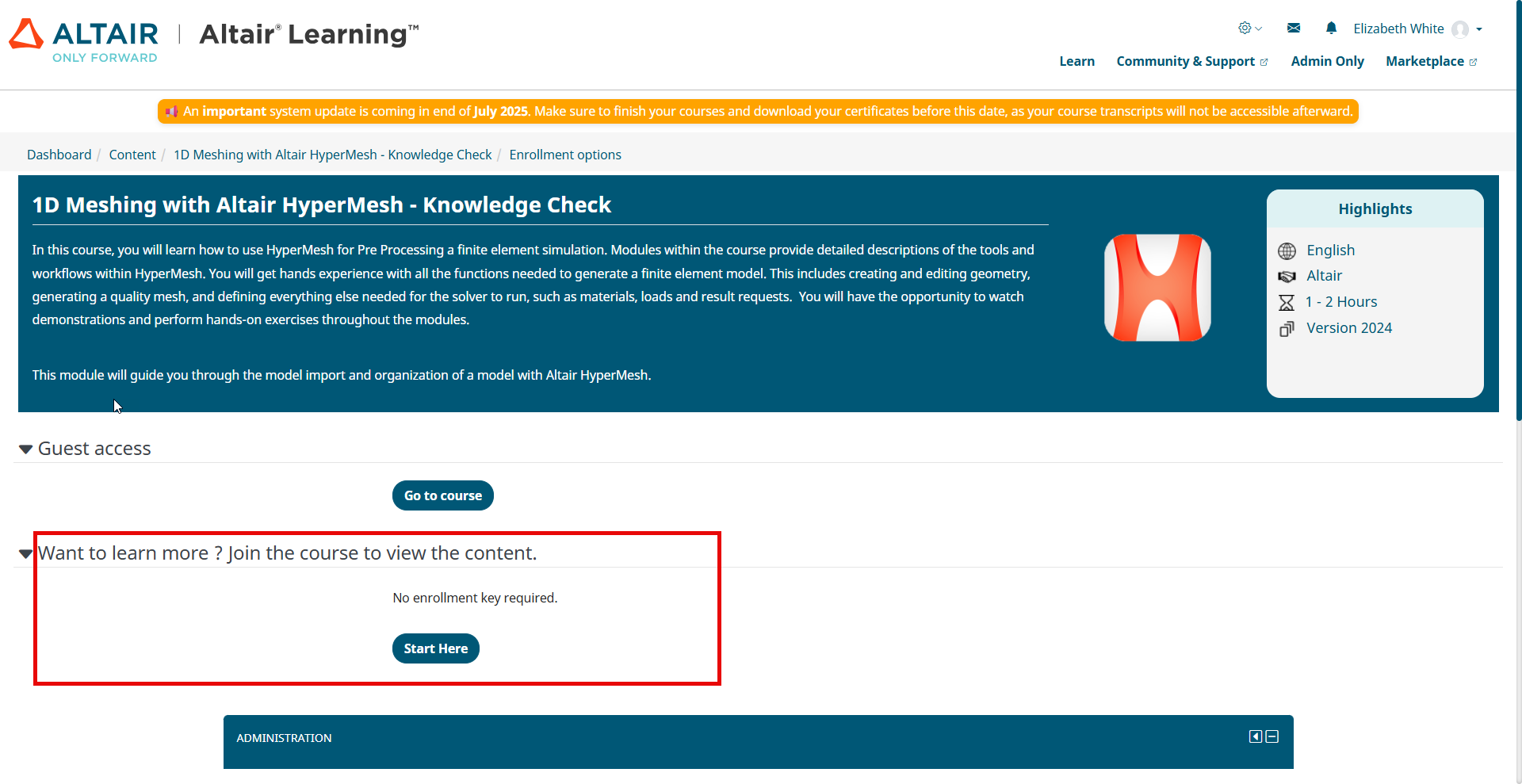Open the Elizabeth White user menu

click(x=1417, y=29)
